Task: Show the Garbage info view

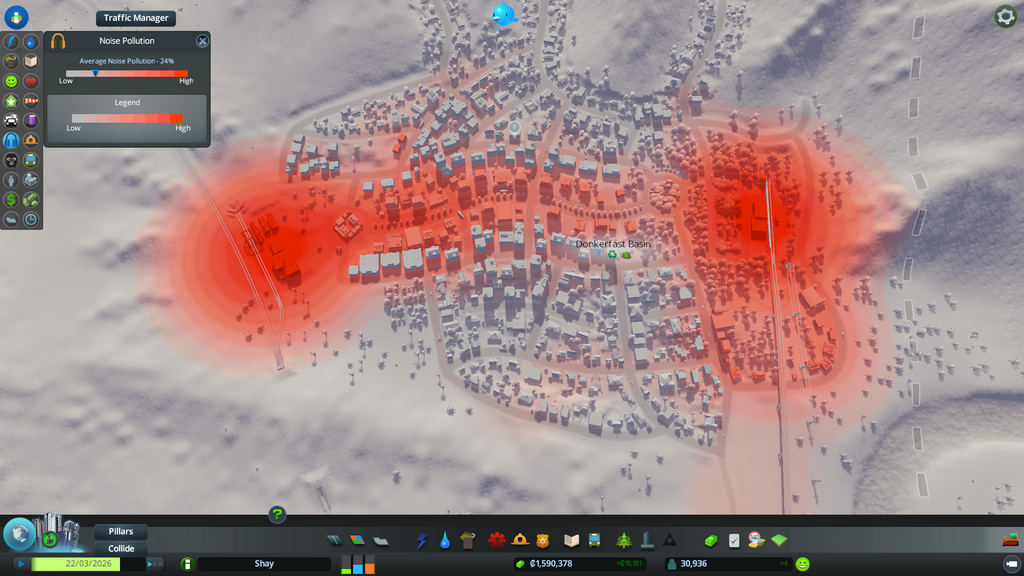Action: (11, 61)
